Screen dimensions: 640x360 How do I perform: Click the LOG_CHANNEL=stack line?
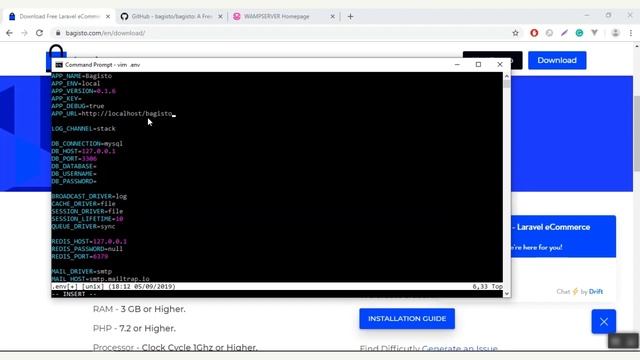click(x=83, y=129)
